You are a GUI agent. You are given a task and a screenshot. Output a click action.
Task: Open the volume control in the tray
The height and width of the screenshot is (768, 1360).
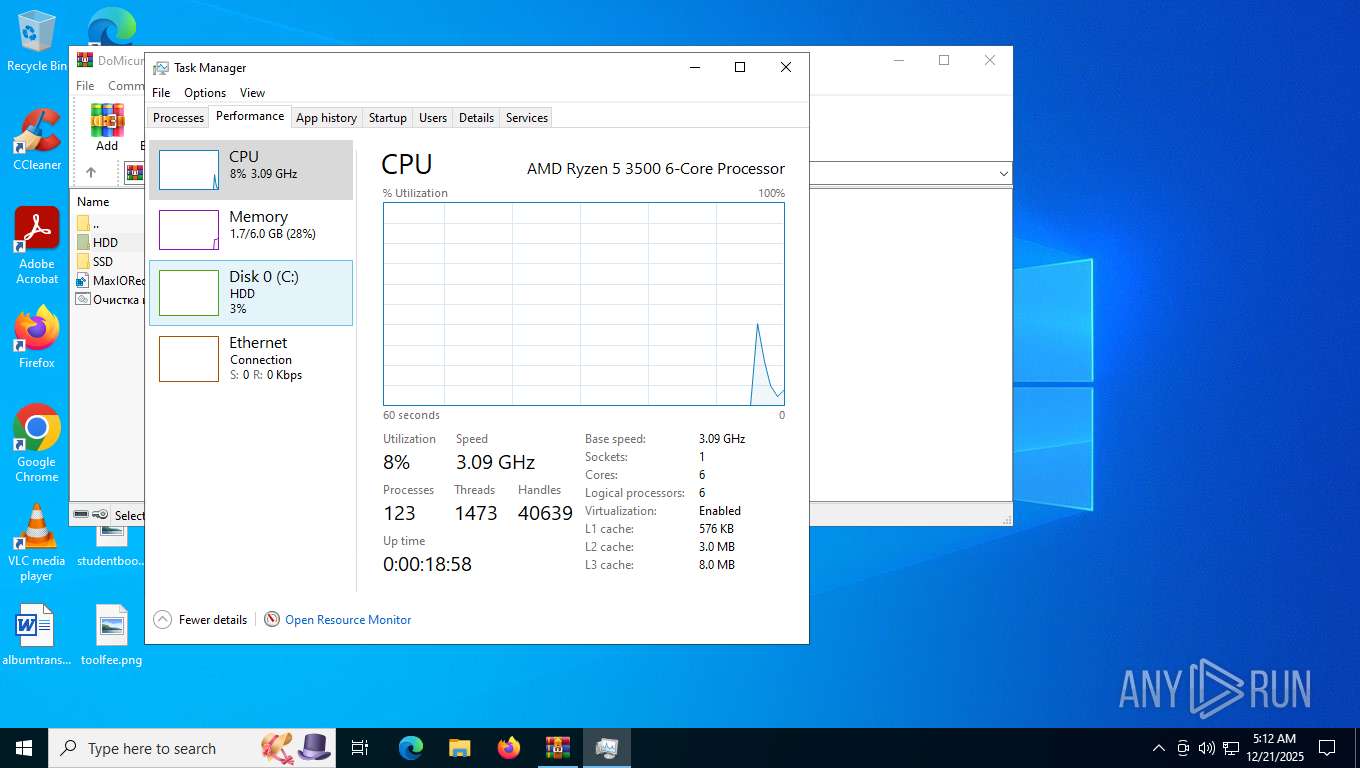[x=1207, y=748]
